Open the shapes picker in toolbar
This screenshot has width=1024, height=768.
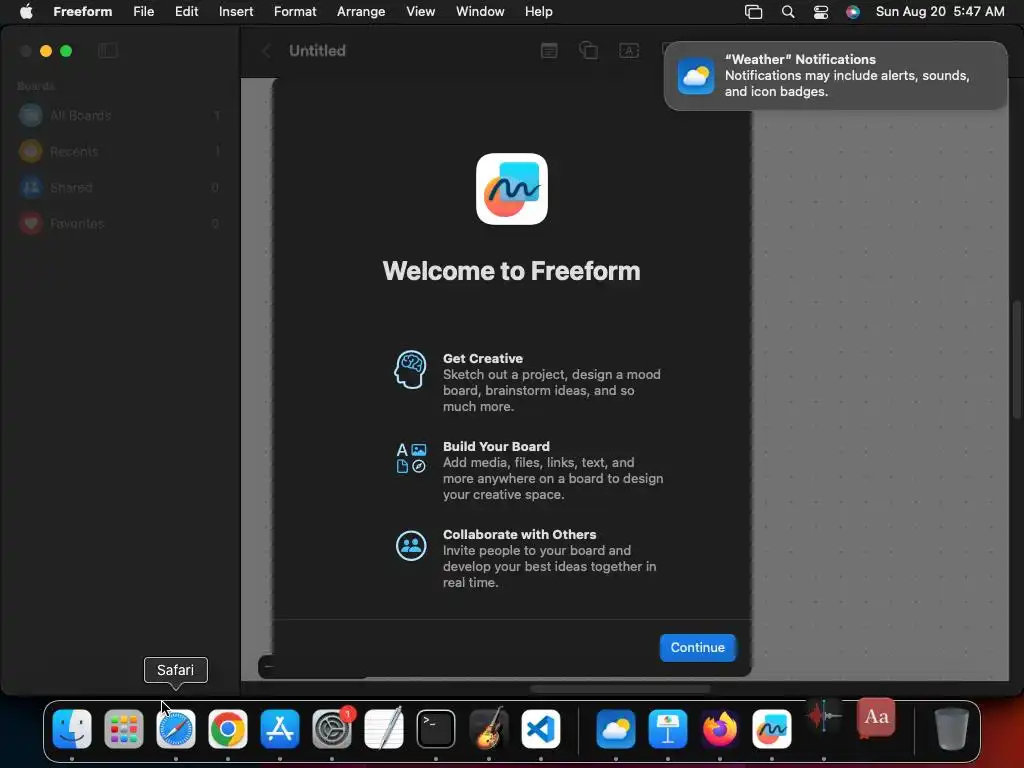coord(588,50)
